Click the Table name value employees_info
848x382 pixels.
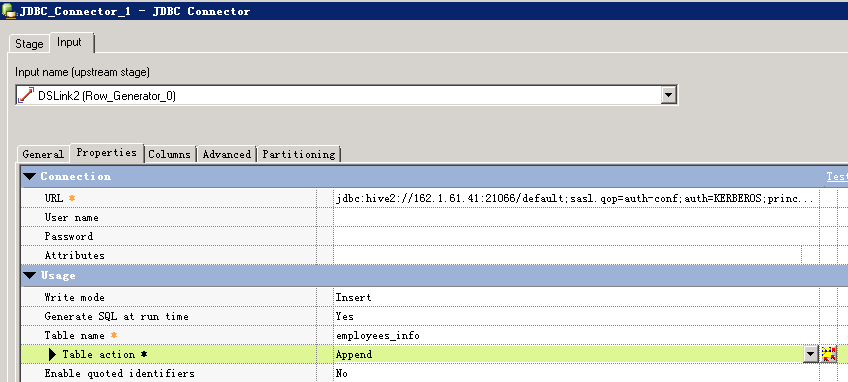coord(377,335)
